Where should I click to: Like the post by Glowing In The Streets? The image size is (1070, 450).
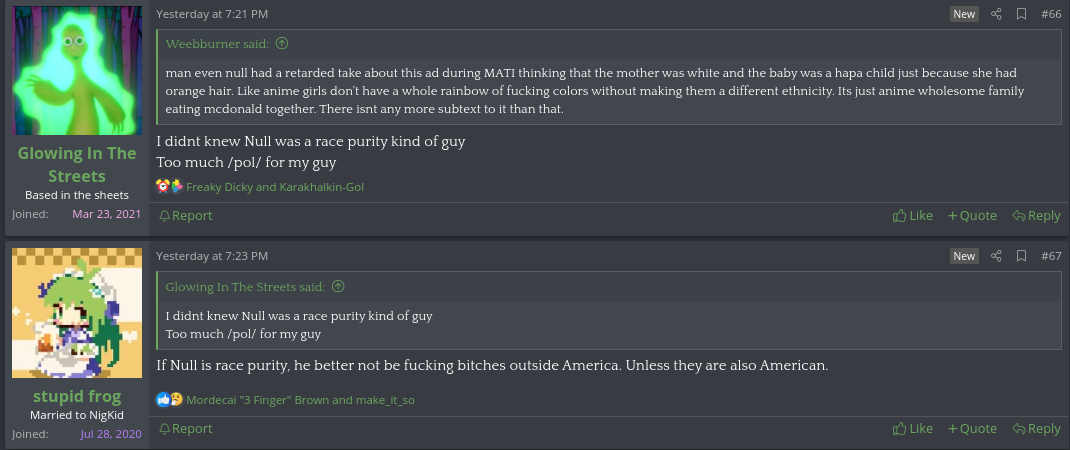(913, 215)
